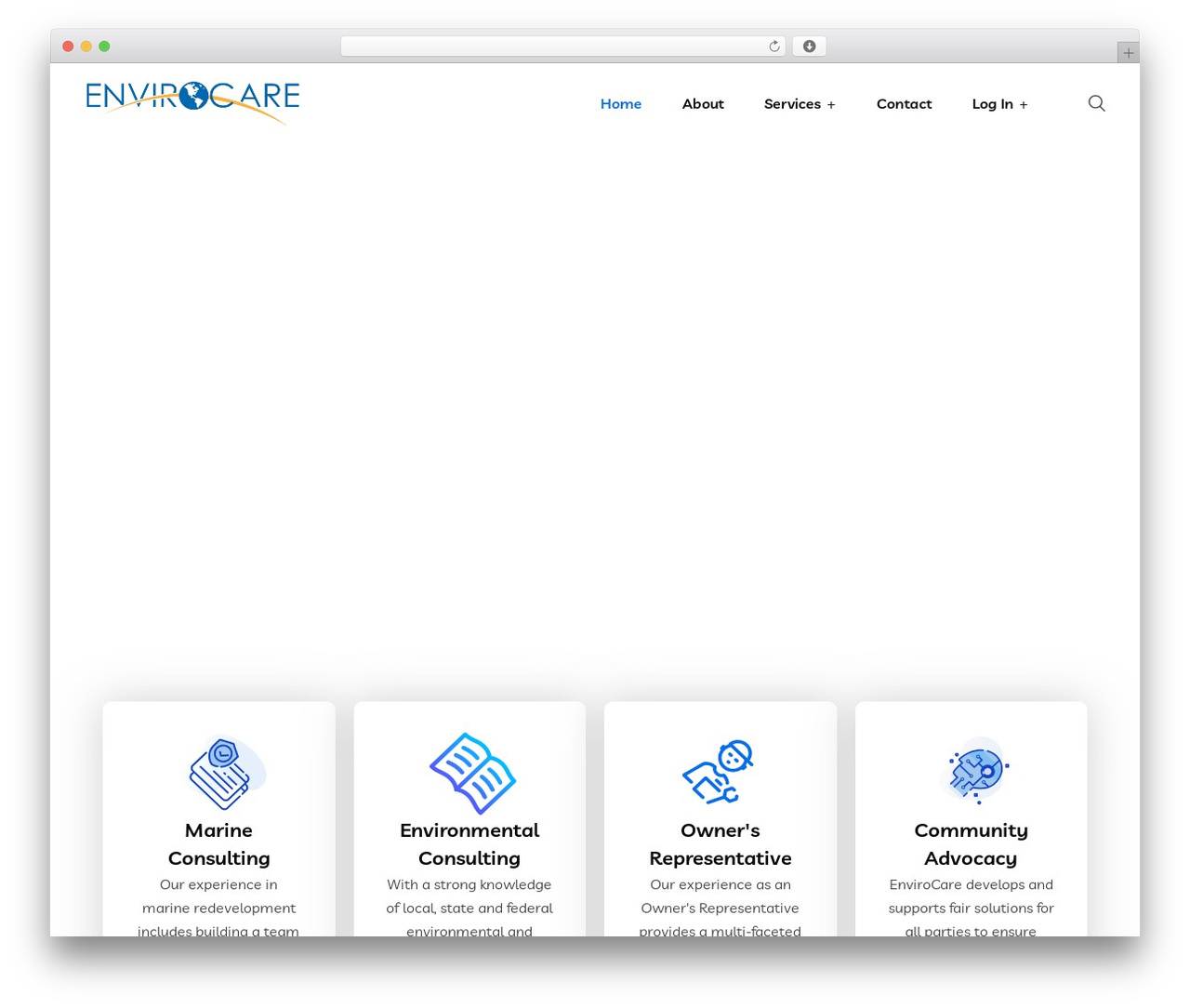This screenshot has height=1008, width=1190.
Task: Click the text "Our experience in marine redevelopment"
Action: (218, 896)
